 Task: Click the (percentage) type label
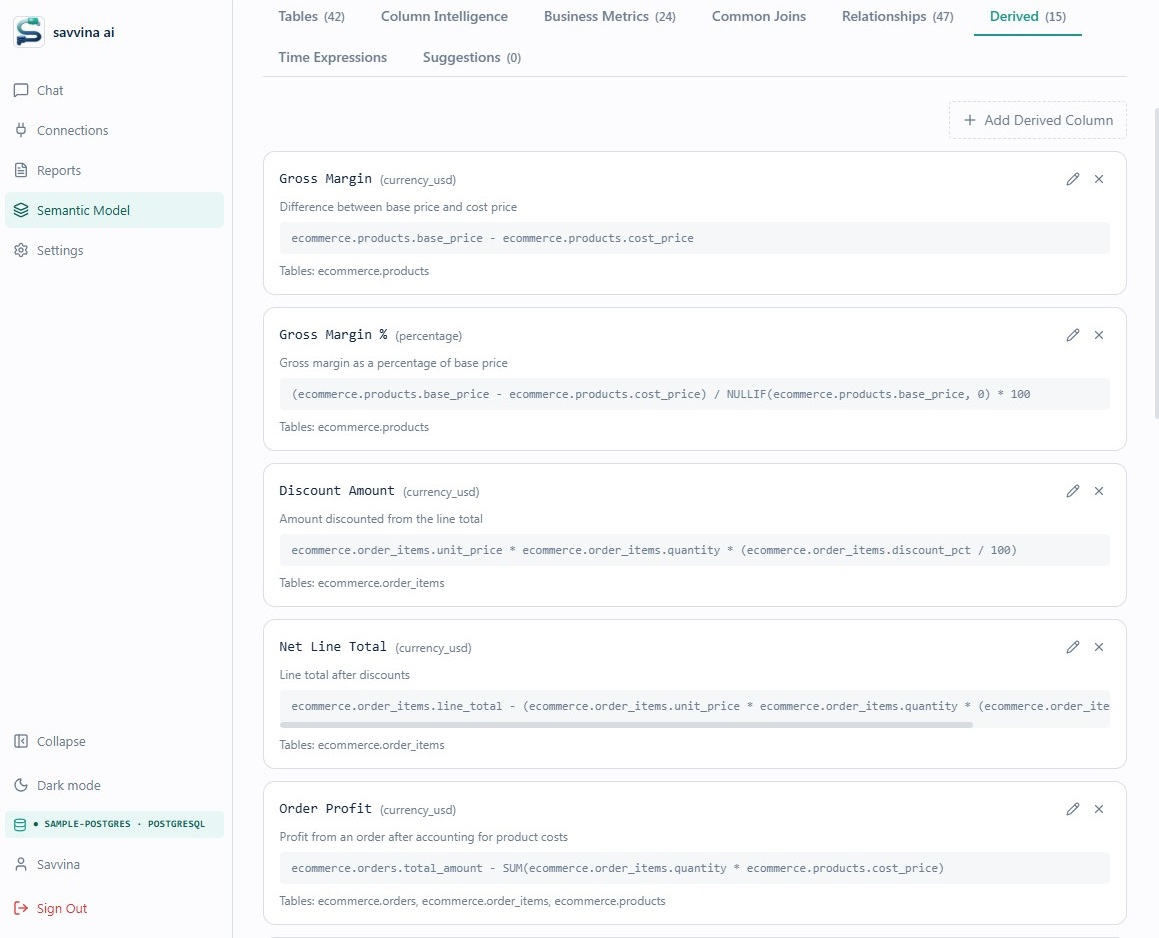[429, 336]
